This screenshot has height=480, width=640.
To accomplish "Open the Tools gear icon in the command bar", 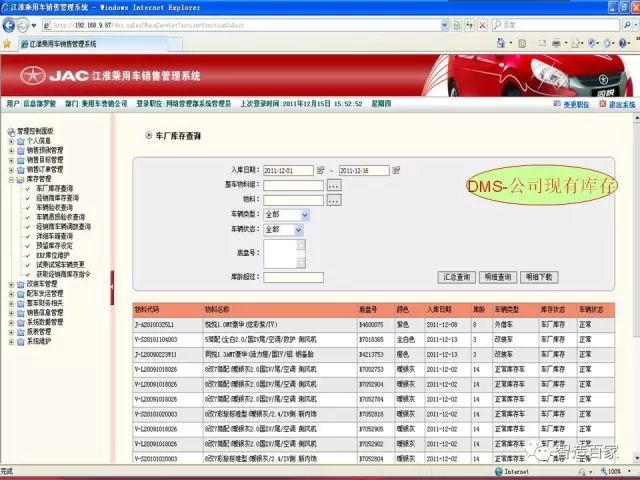I will pyautogui.click(x=607, y=43).
